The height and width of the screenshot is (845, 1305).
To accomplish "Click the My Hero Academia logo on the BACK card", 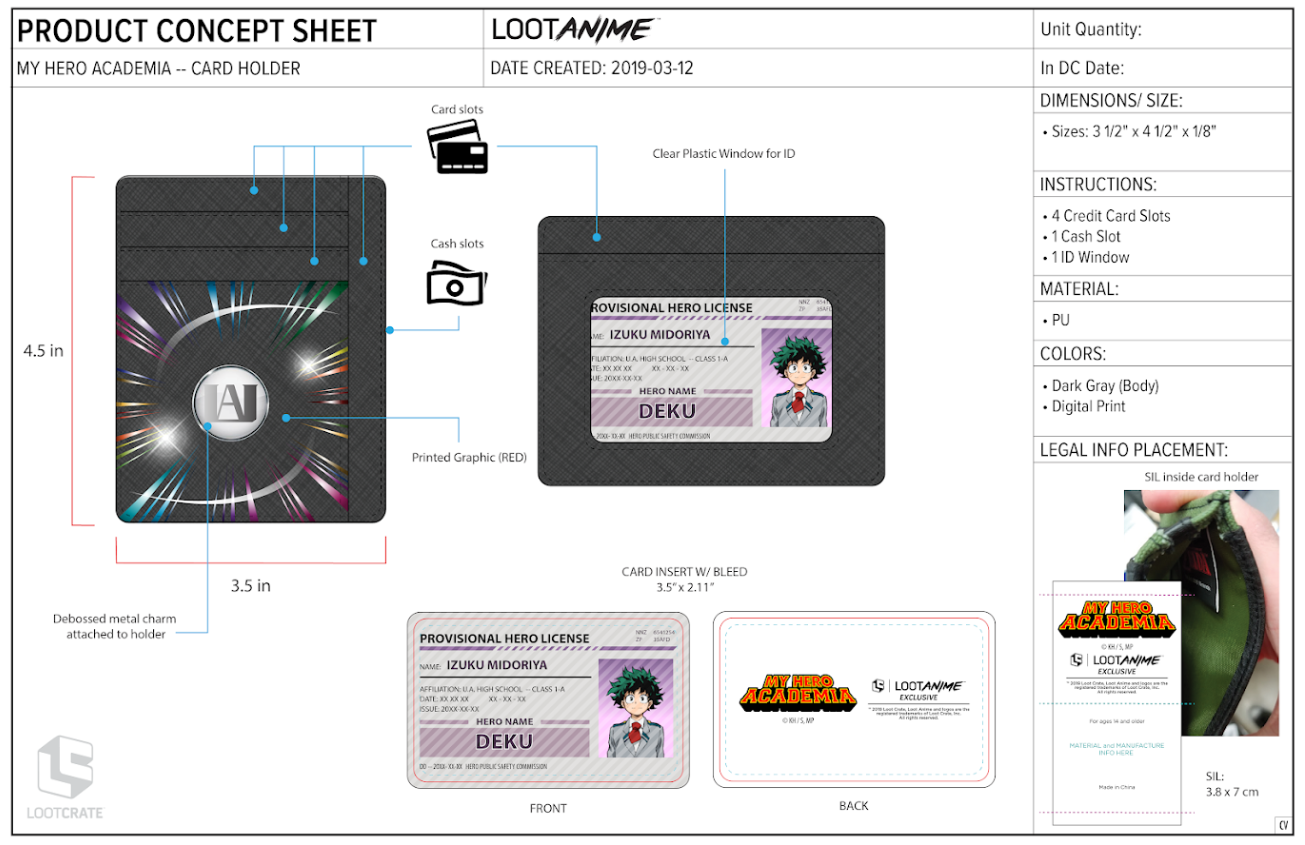I will point(799,691).
